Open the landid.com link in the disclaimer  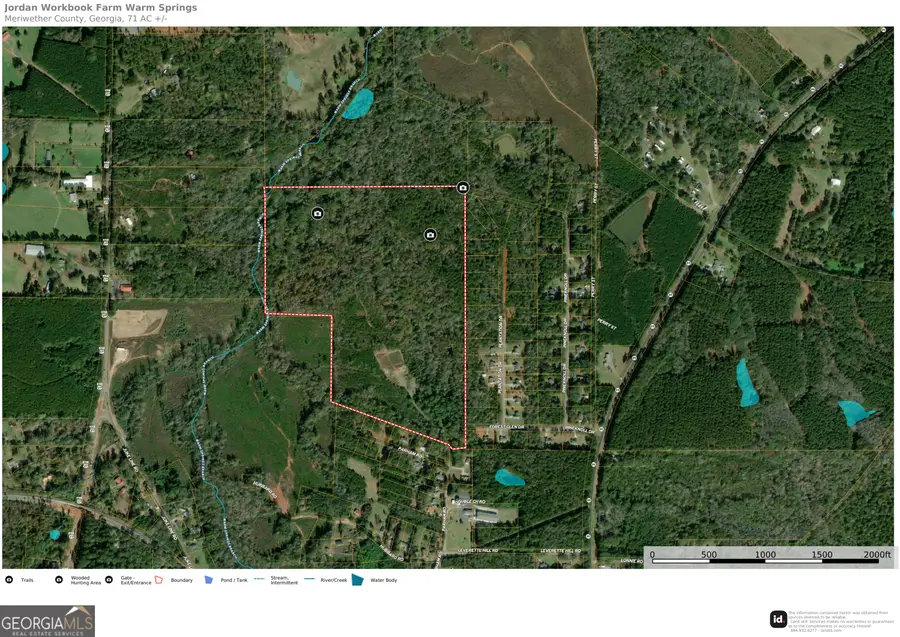click(x=831, y=630)
